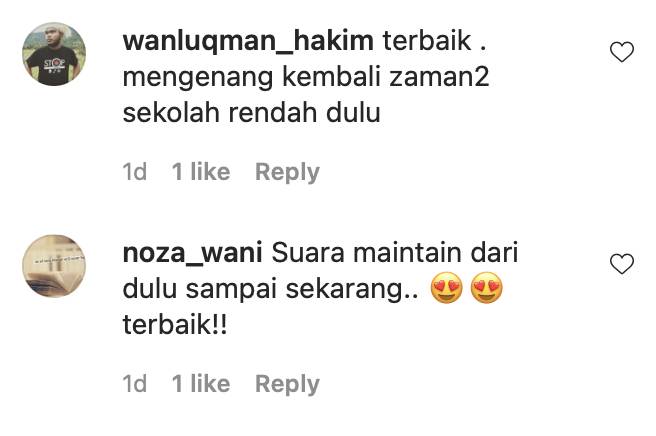Tap the heart on noza_wani's comment
This screenshot has width=656, height=436.
tap(622, 264)
